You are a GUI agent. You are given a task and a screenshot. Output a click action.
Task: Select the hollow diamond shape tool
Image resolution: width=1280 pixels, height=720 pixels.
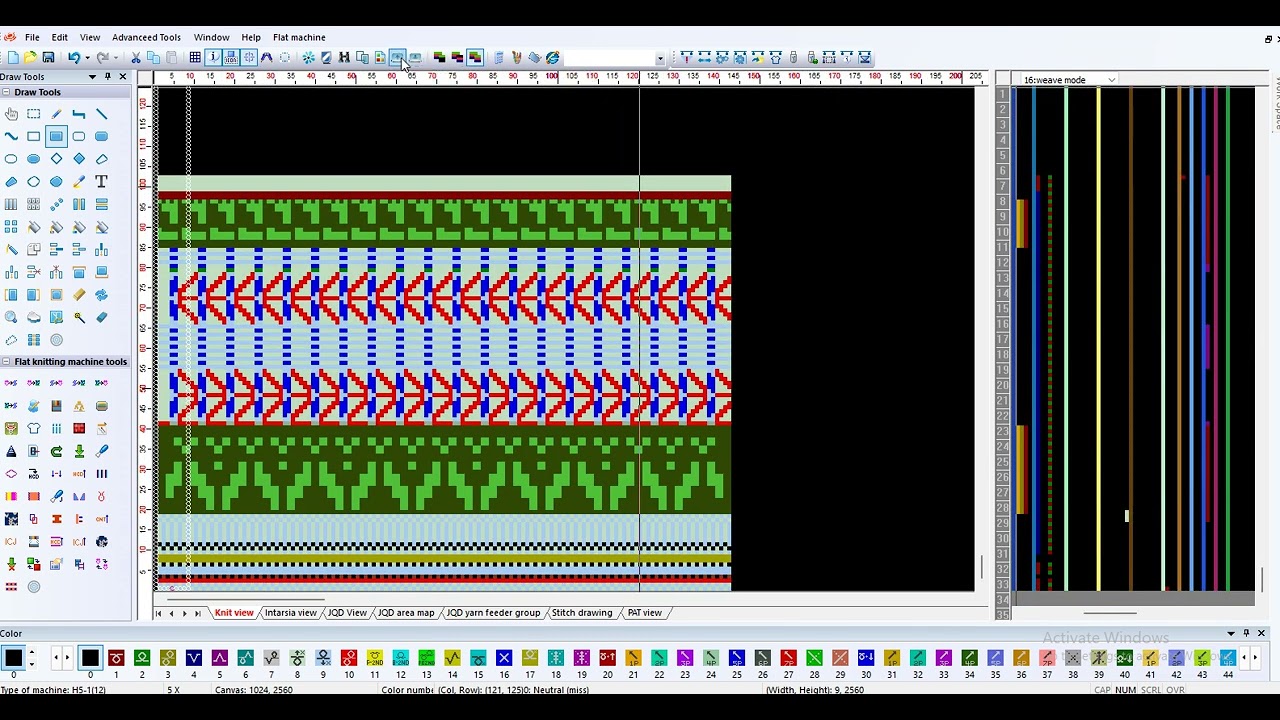[x=56, y=159]
